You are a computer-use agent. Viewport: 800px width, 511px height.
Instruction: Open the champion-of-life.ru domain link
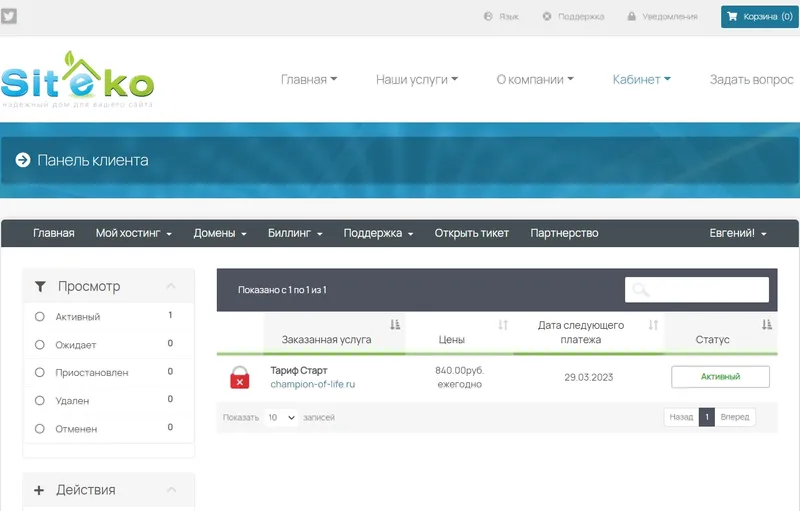pyautogui.click(x=312, y=384)
